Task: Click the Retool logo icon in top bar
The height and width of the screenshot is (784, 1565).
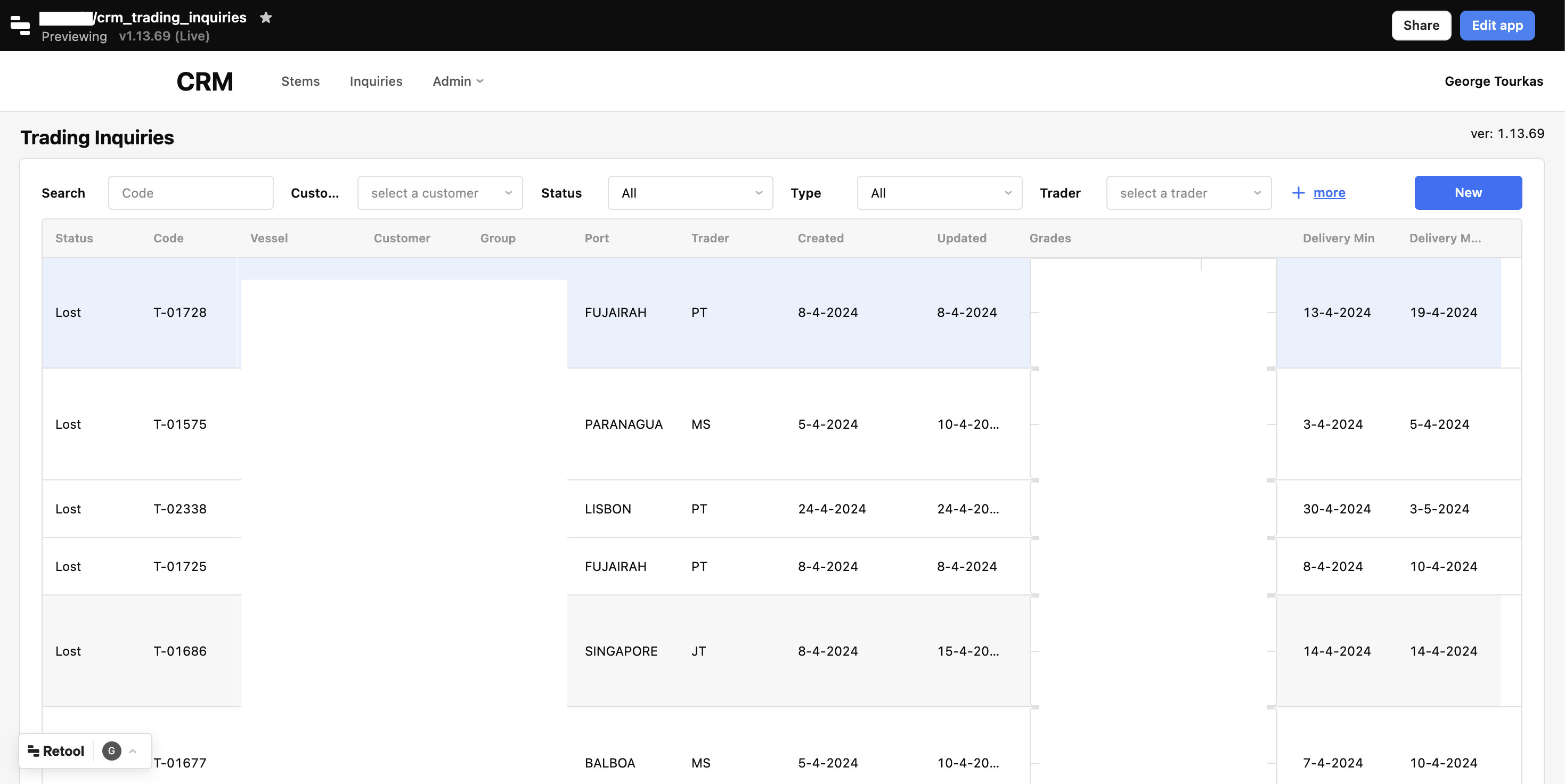Action: click(20, 26)
